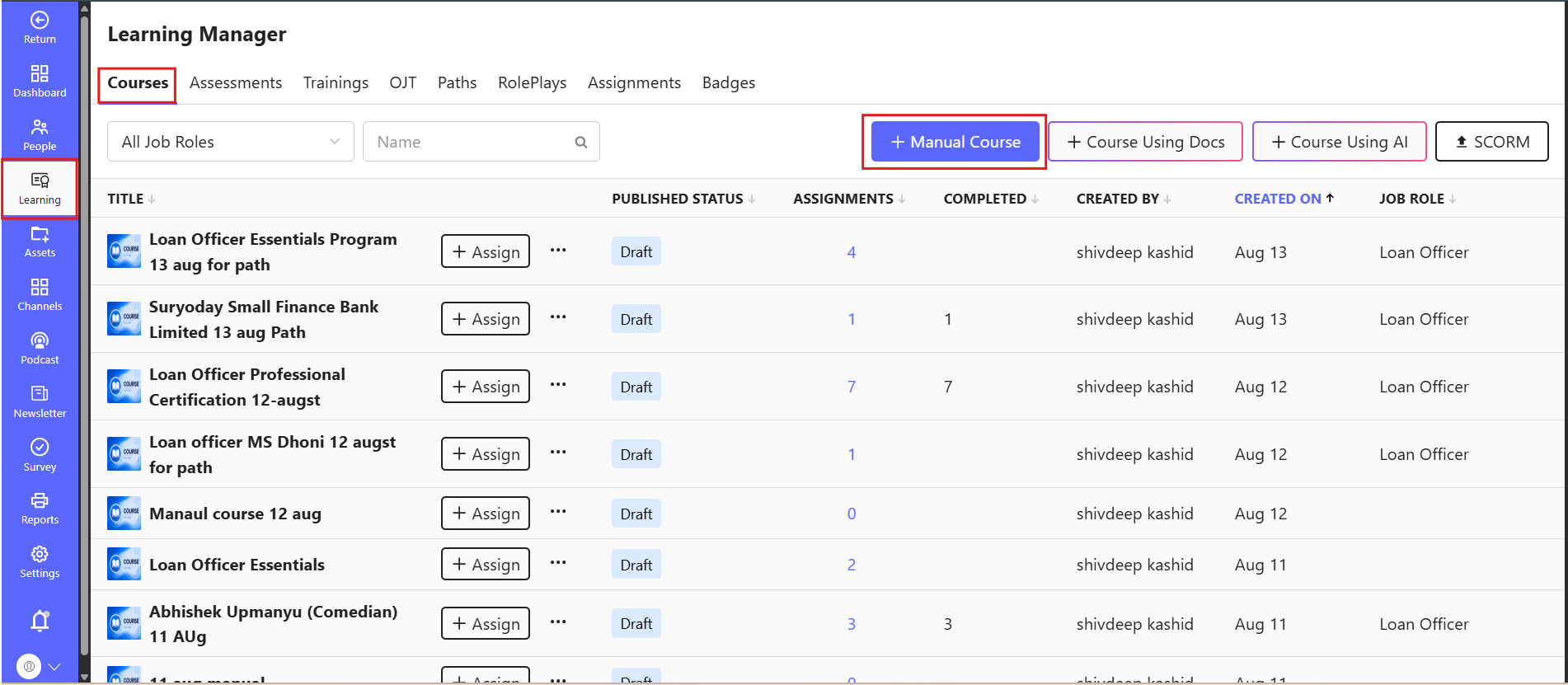Open more options for Manaul course 12 aug

pyautogui.click(x=558, y=512)
